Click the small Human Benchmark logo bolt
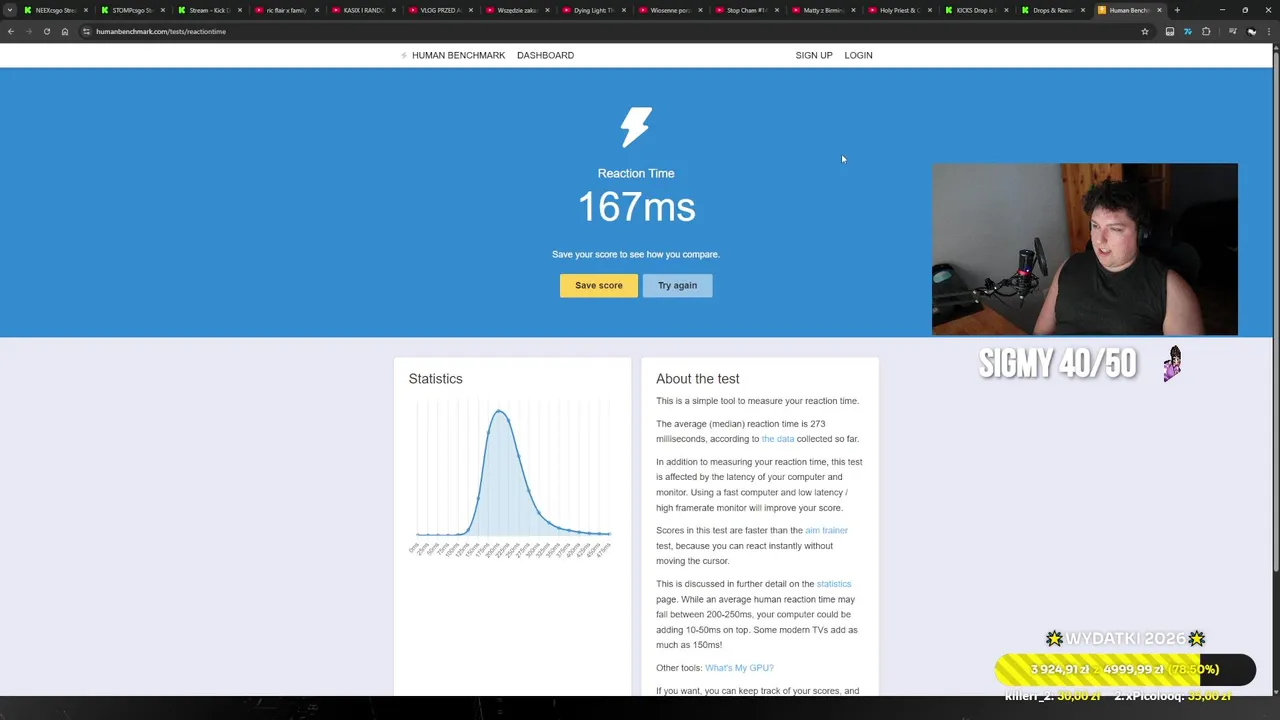The height and width of the screenshot is (720, 1280). (x=404, y=55)
